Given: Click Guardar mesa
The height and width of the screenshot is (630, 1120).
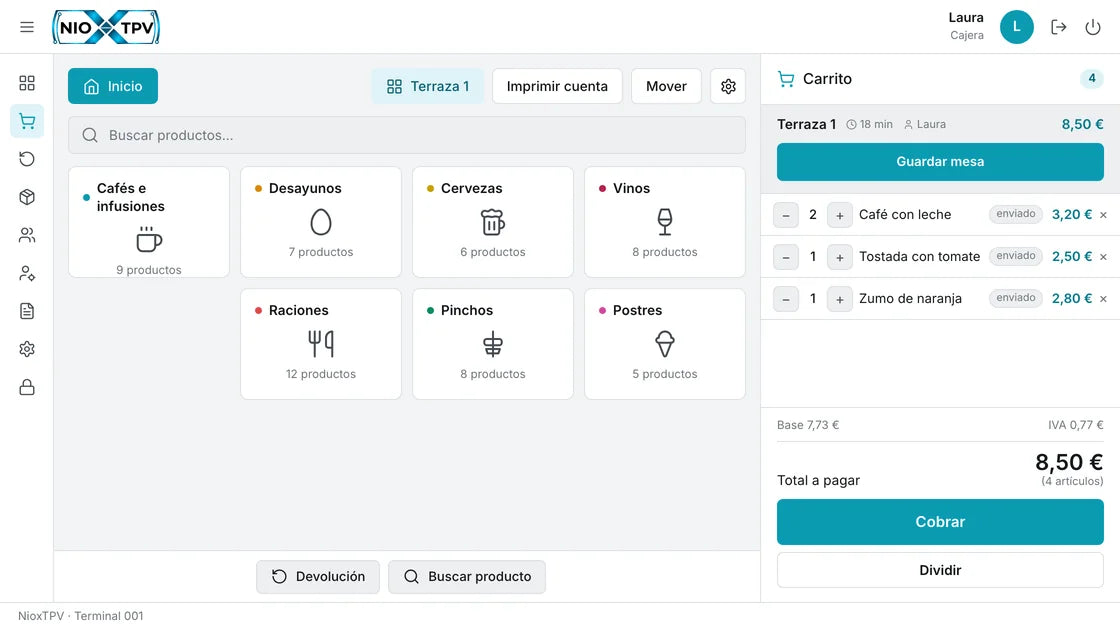Looking at the screenshot, I should coord(940,162).
